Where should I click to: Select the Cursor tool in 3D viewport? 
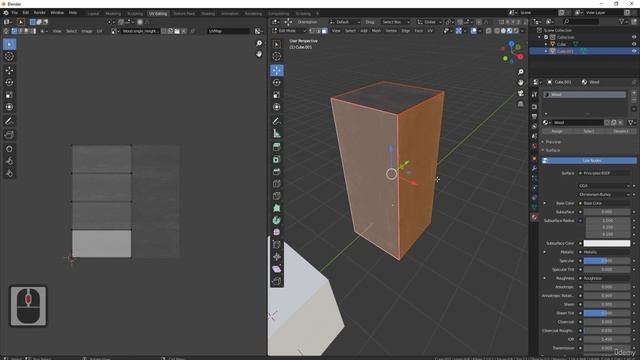click(277, 56)
